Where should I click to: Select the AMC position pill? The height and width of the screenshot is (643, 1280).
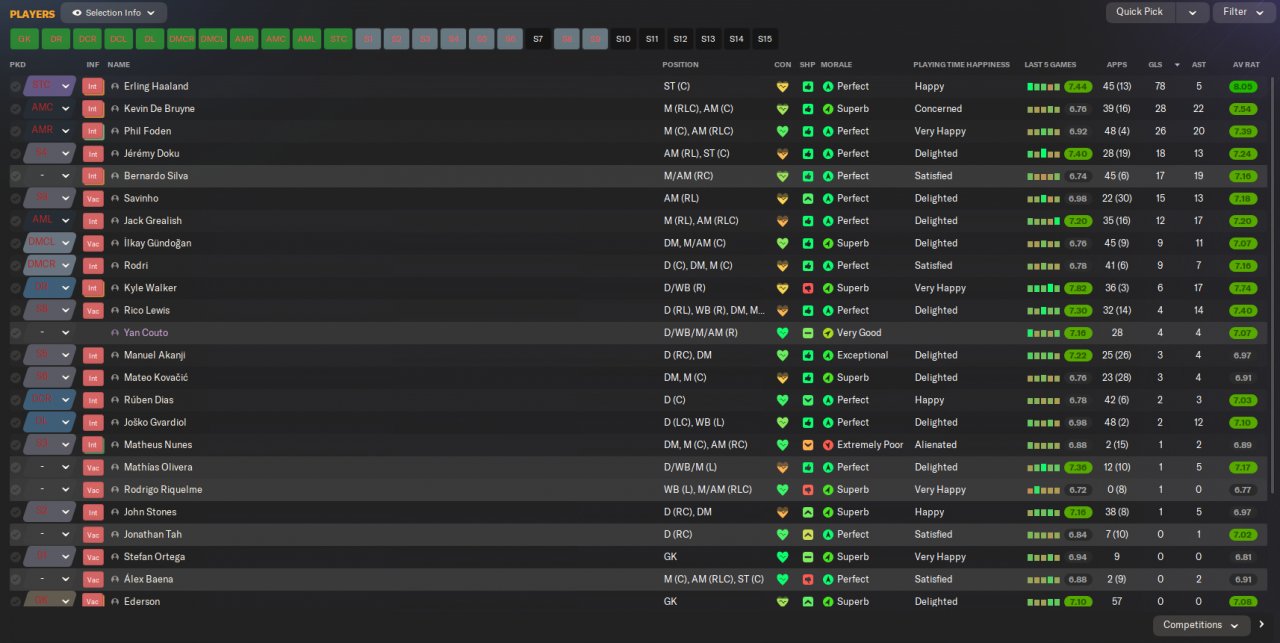click(275, 39)
